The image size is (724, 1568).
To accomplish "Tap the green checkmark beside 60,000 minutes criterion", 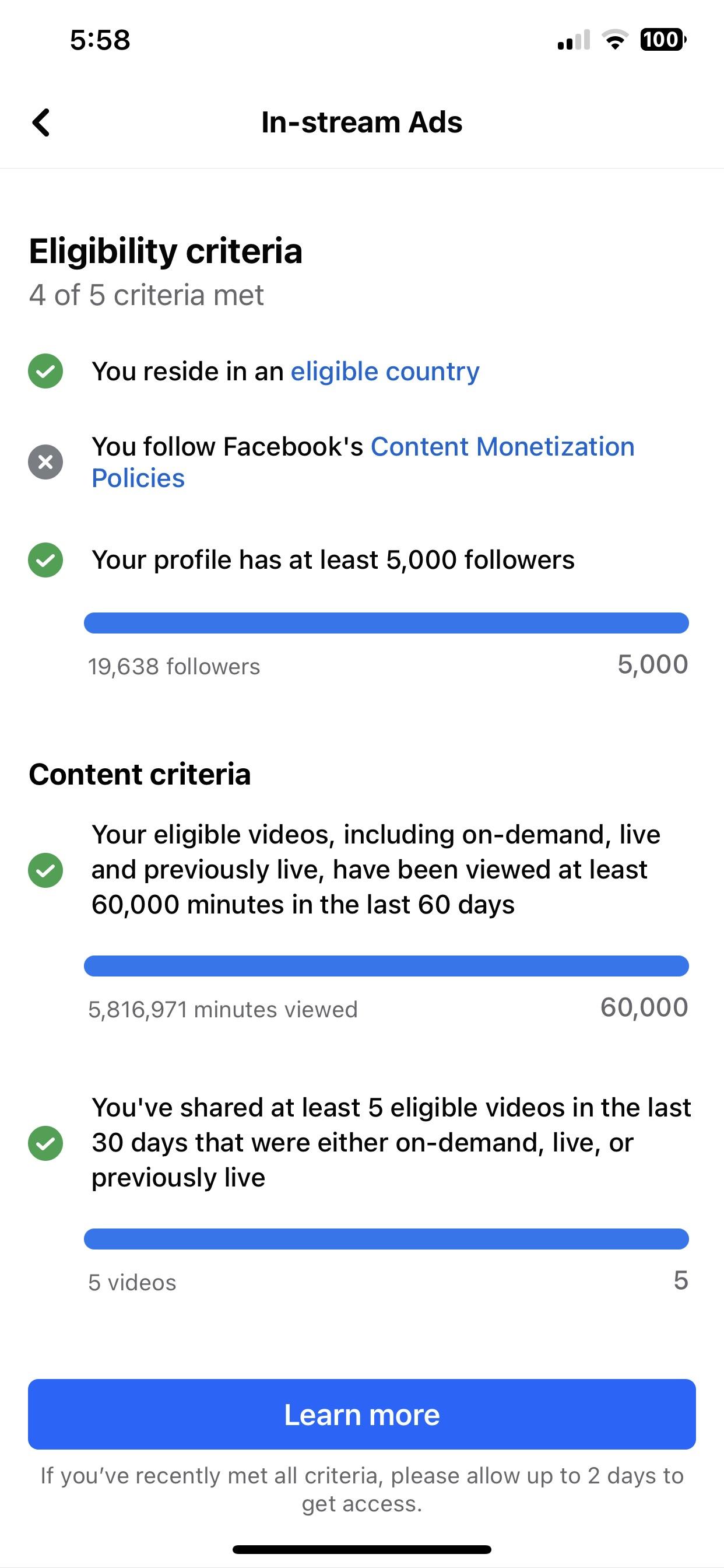I will click(45, 870).
